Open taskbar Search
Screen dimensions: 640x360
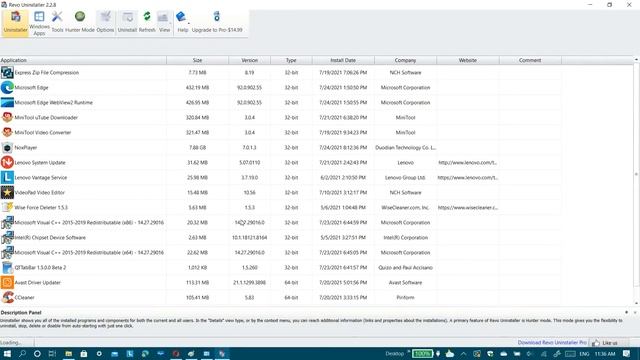[22, 353]
